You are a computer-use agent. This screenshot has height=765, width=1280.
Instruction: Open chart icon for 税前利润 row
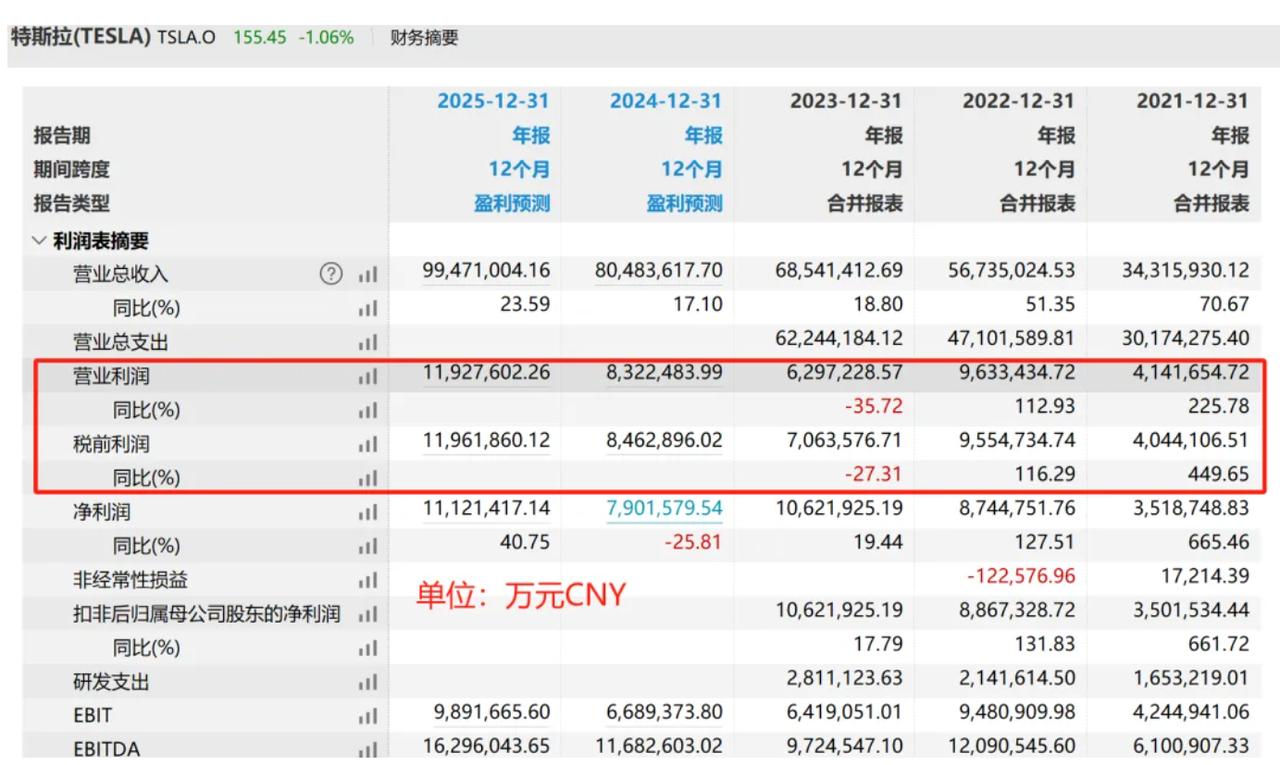pos(368,444)
